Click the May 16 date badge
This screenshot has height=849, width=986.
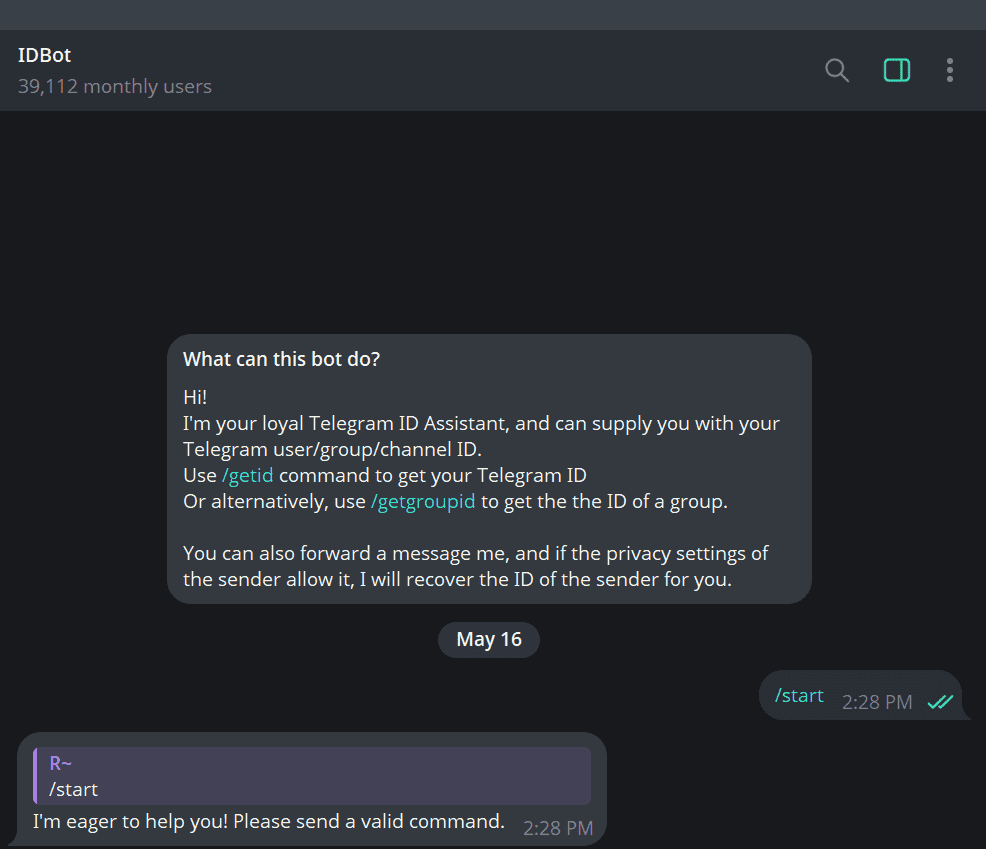pyautogui.click(x=488, y=639)
